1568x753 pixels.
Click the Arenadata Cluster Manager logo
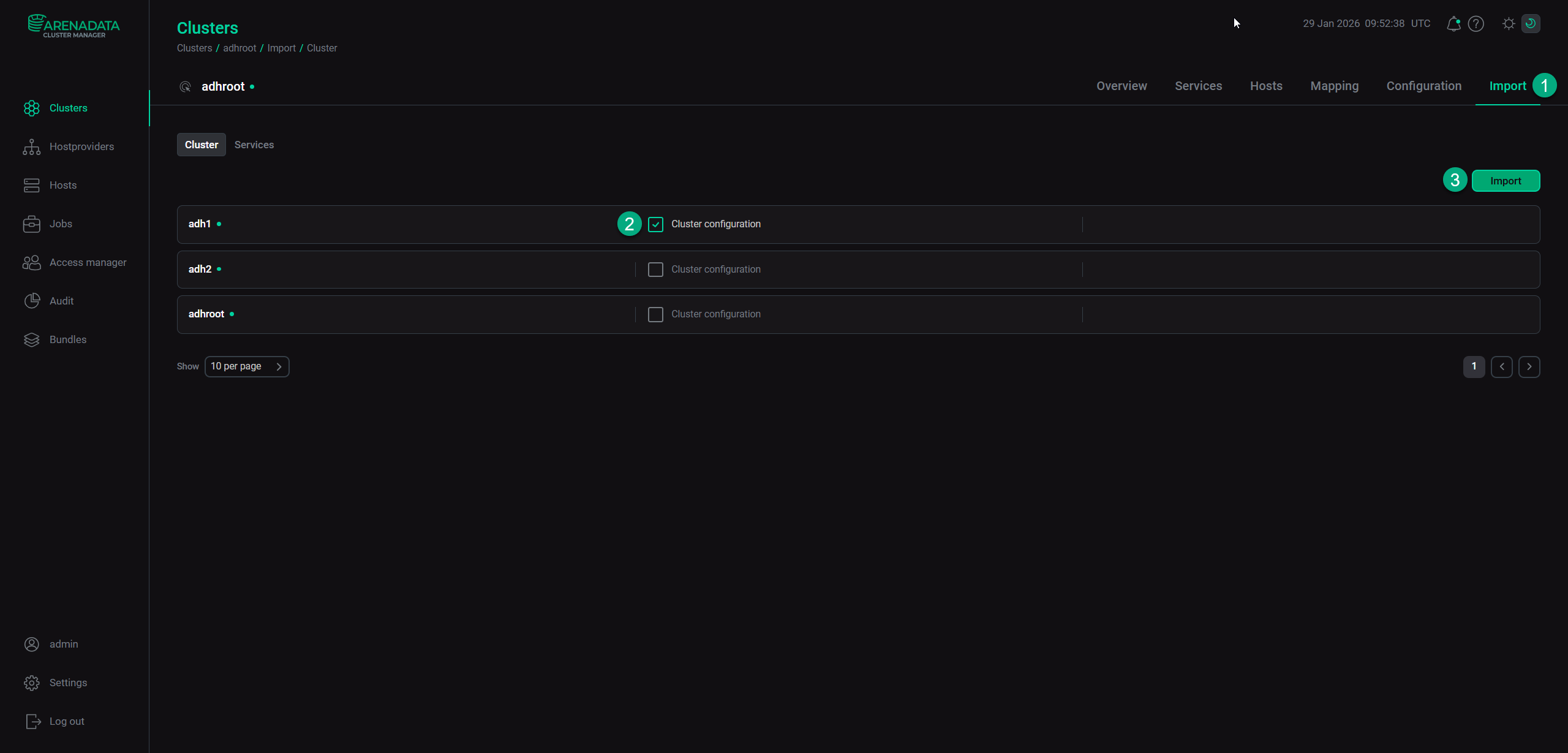(x=73, y=26)
